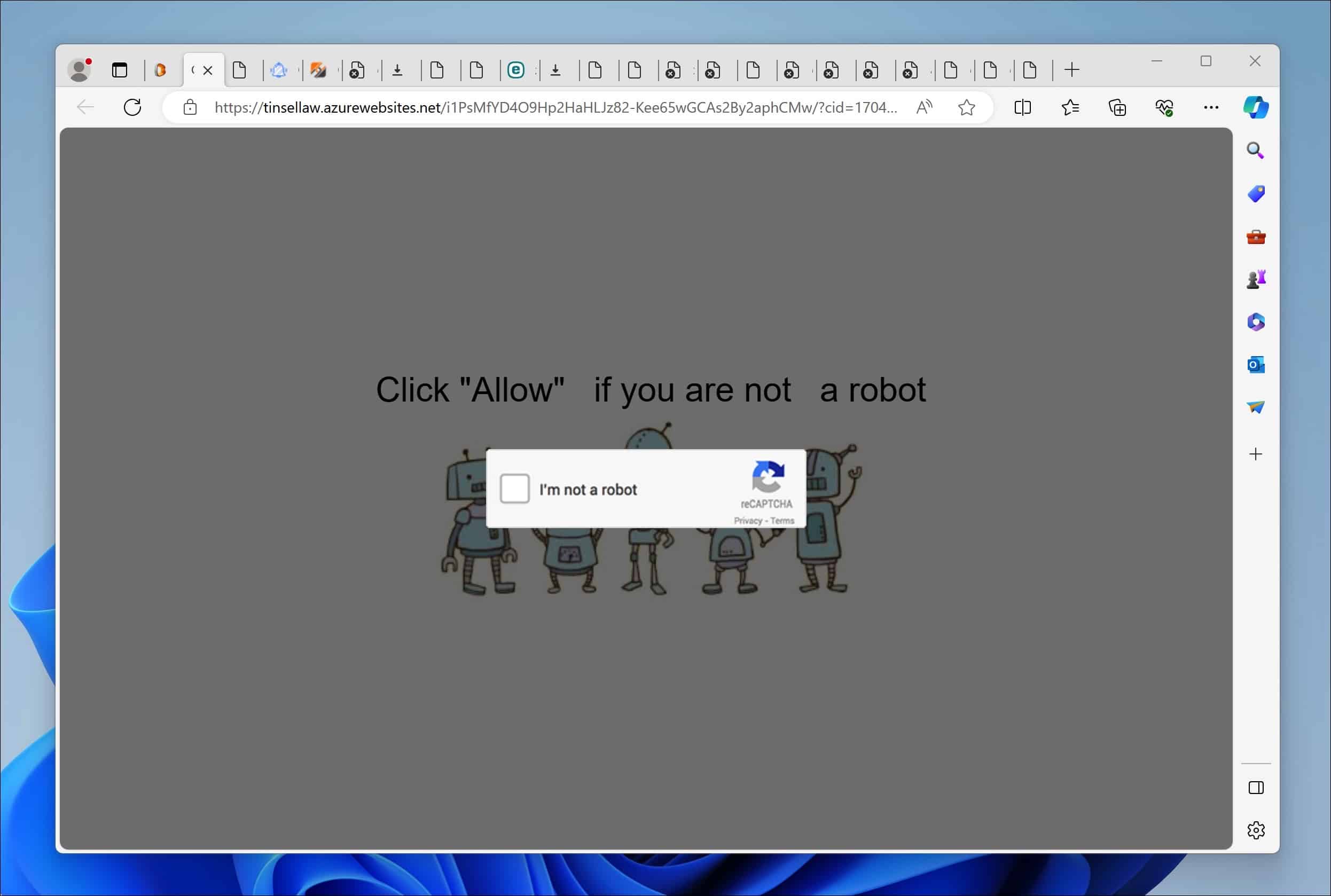Open the profile avatar menu

coord(80,70)
